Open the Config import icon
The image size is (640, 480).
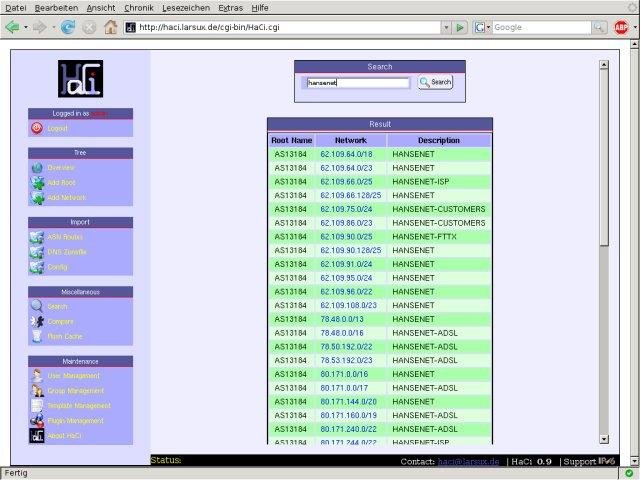(37, 267)
